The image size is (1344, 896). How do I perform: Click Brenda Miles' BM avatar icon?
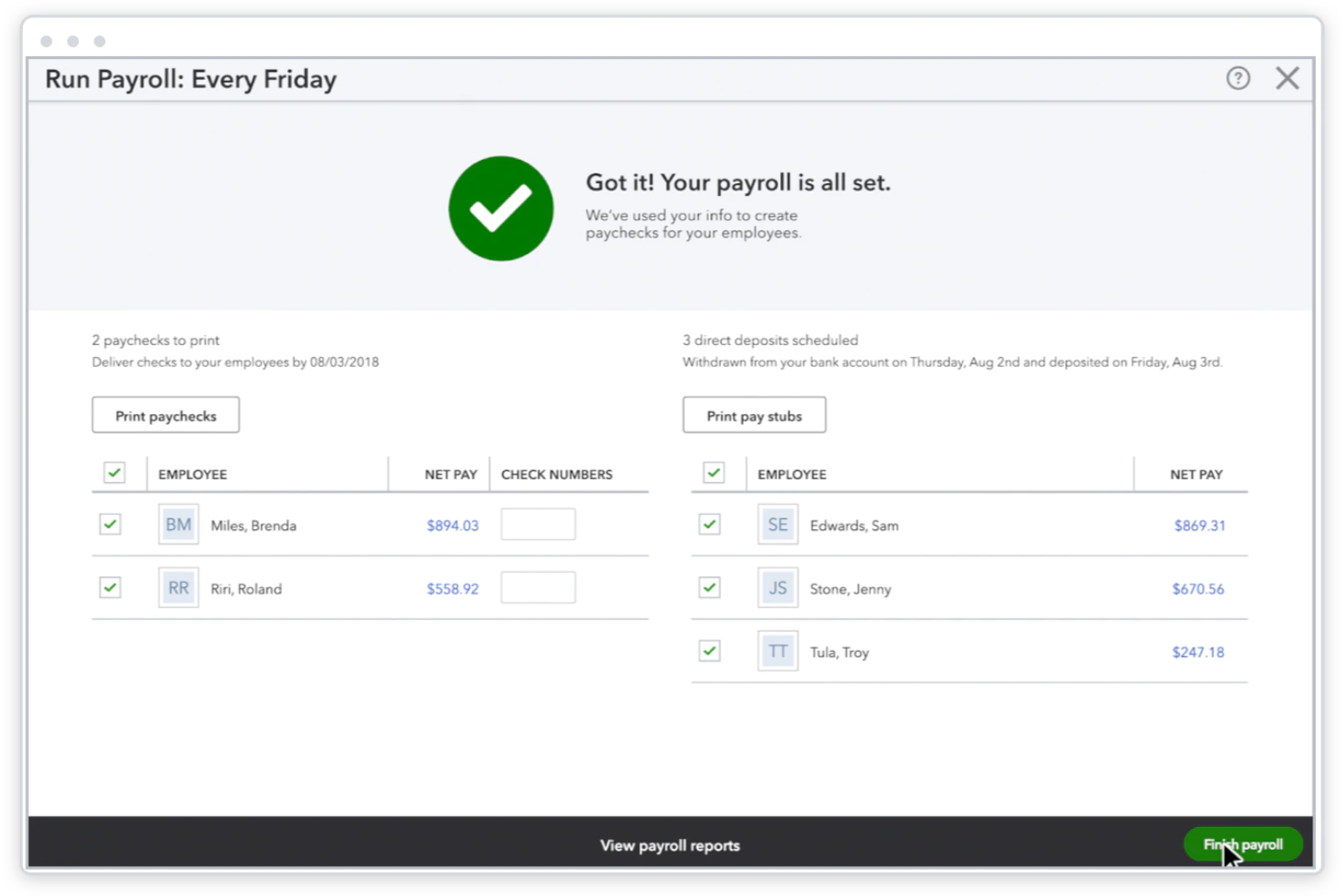pos(178,525)
